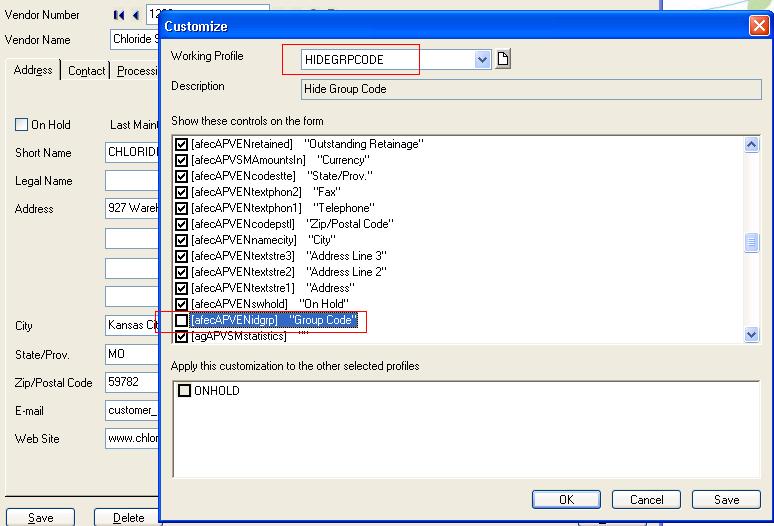Click address line field 927 Wareh
774x526 pixels.
point(132,208)
